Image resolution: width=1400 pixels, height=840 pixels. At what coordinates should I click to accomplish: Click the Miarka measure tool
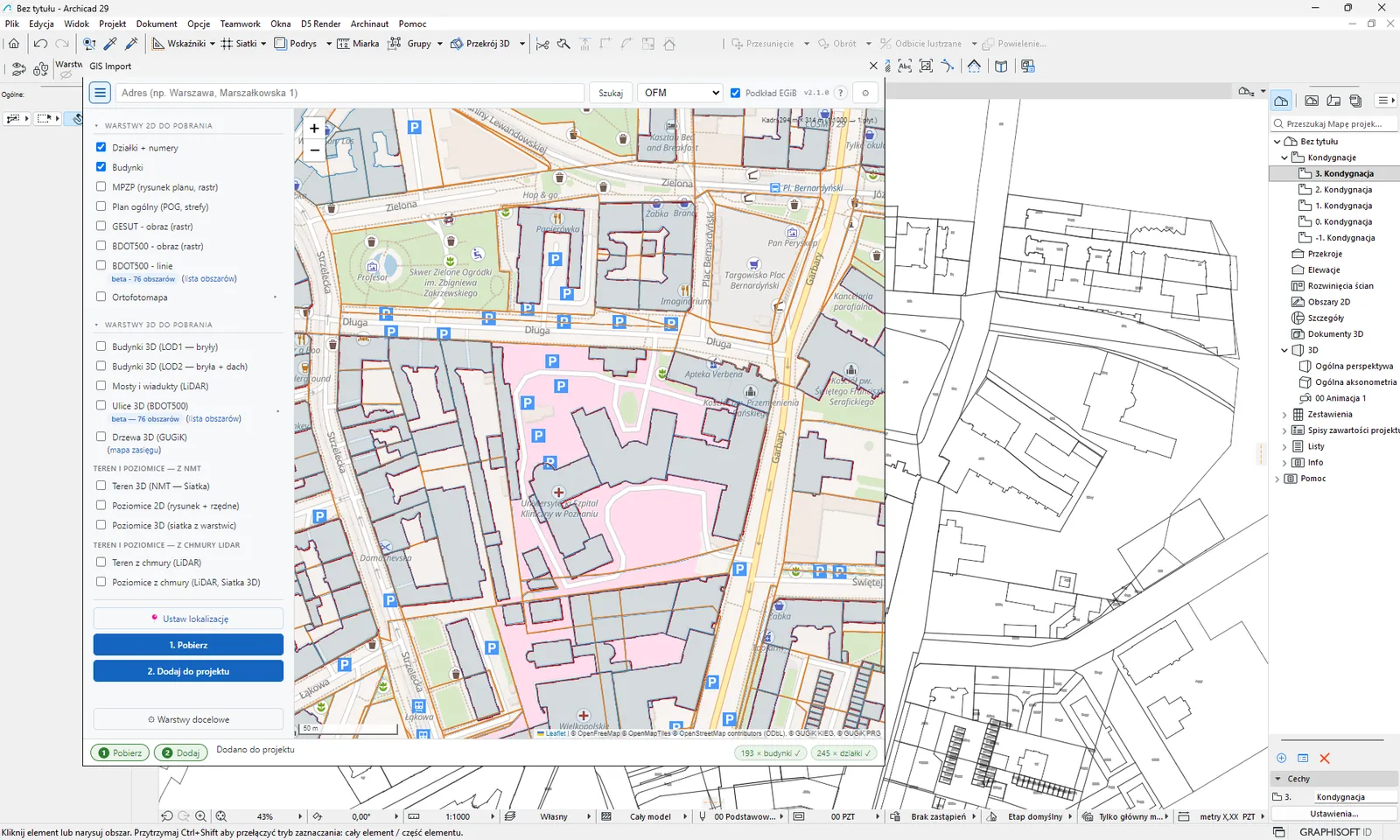[358, 43]
